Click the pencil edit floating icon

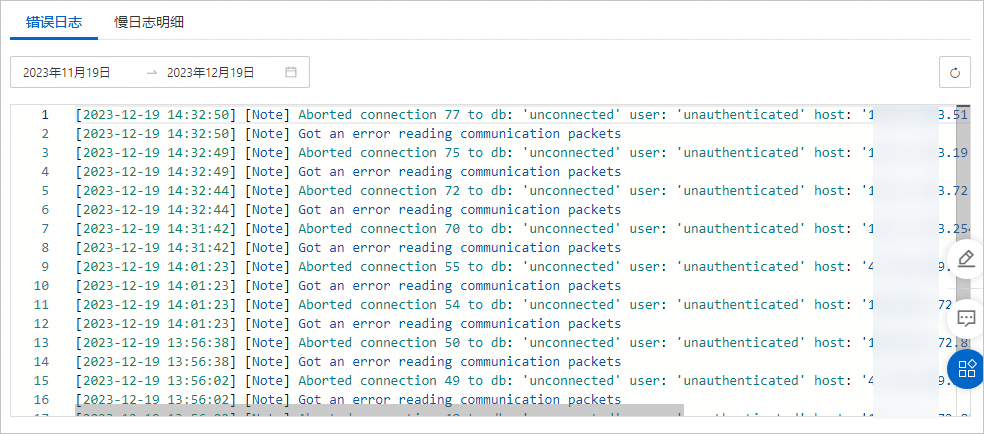965,259
